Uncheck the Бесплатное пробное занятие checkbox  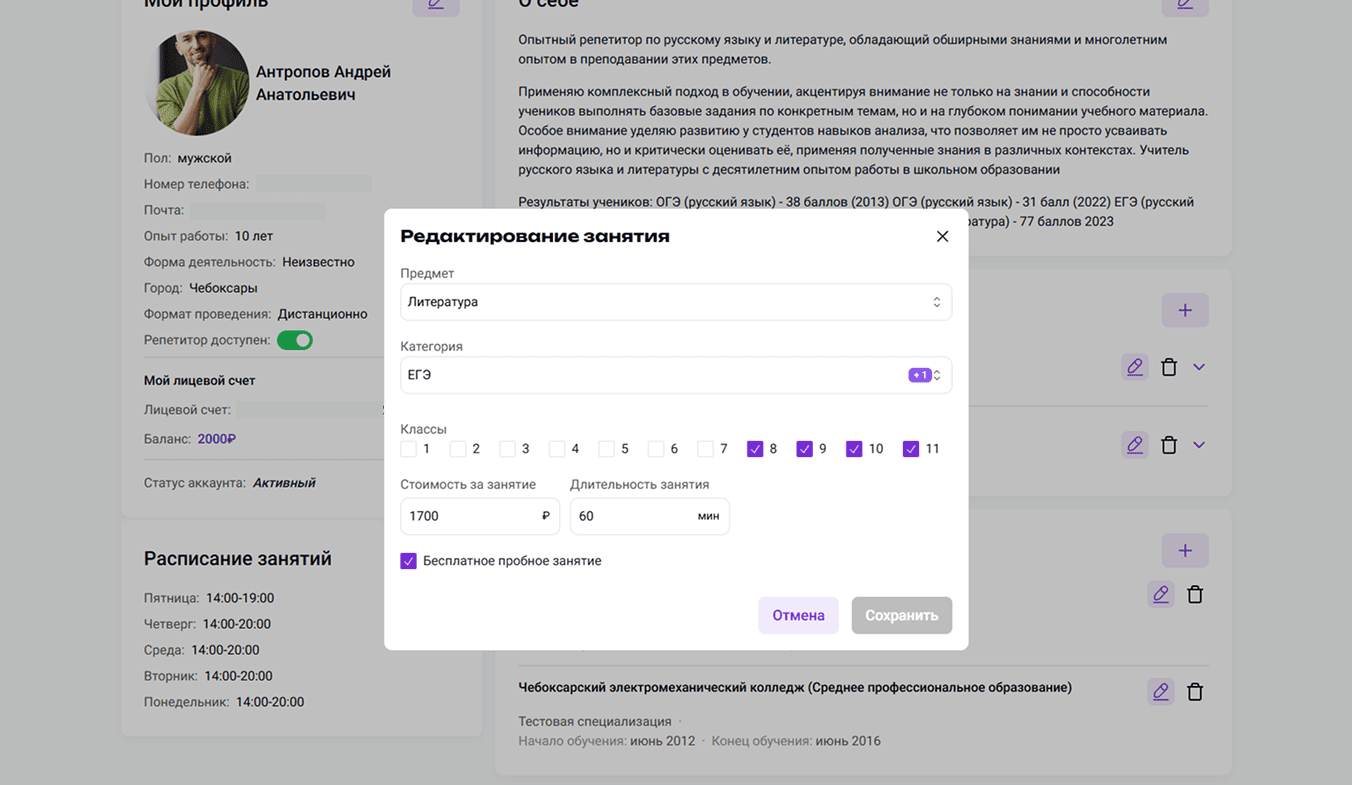click(x=409, y=561)
